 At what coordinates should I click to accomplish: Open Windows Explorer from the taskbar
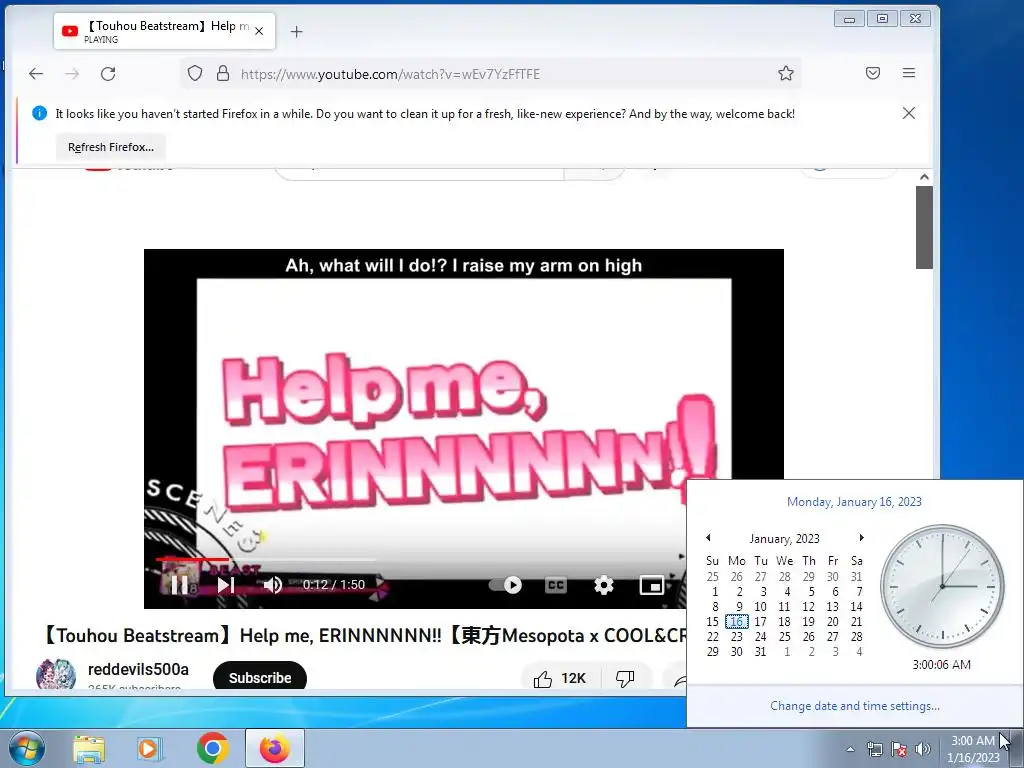[89, 748]
